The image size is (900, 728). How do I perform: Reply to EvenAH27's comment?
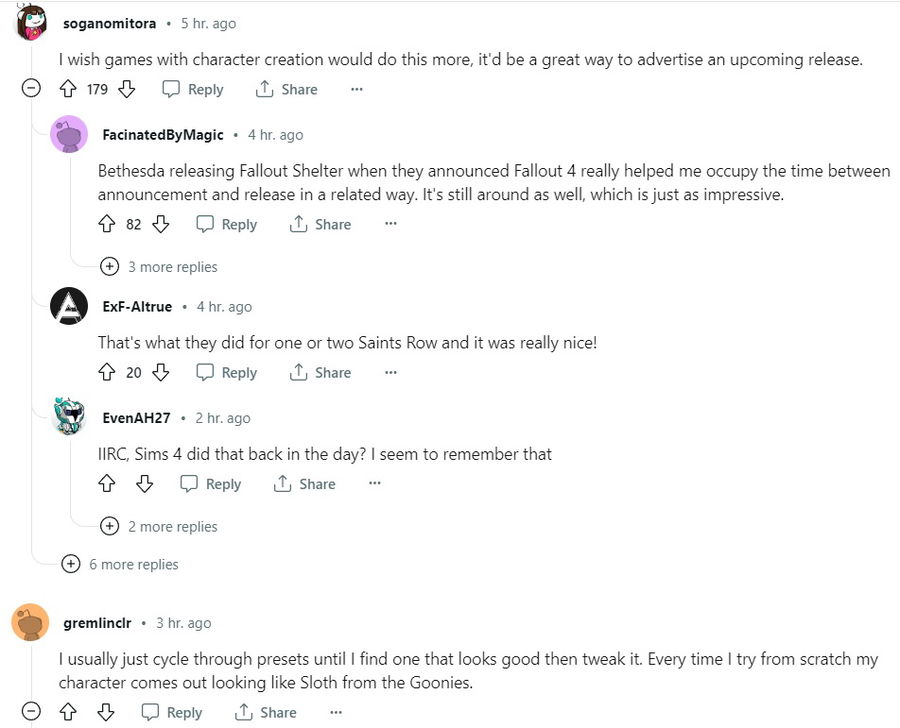coord(210,483)
